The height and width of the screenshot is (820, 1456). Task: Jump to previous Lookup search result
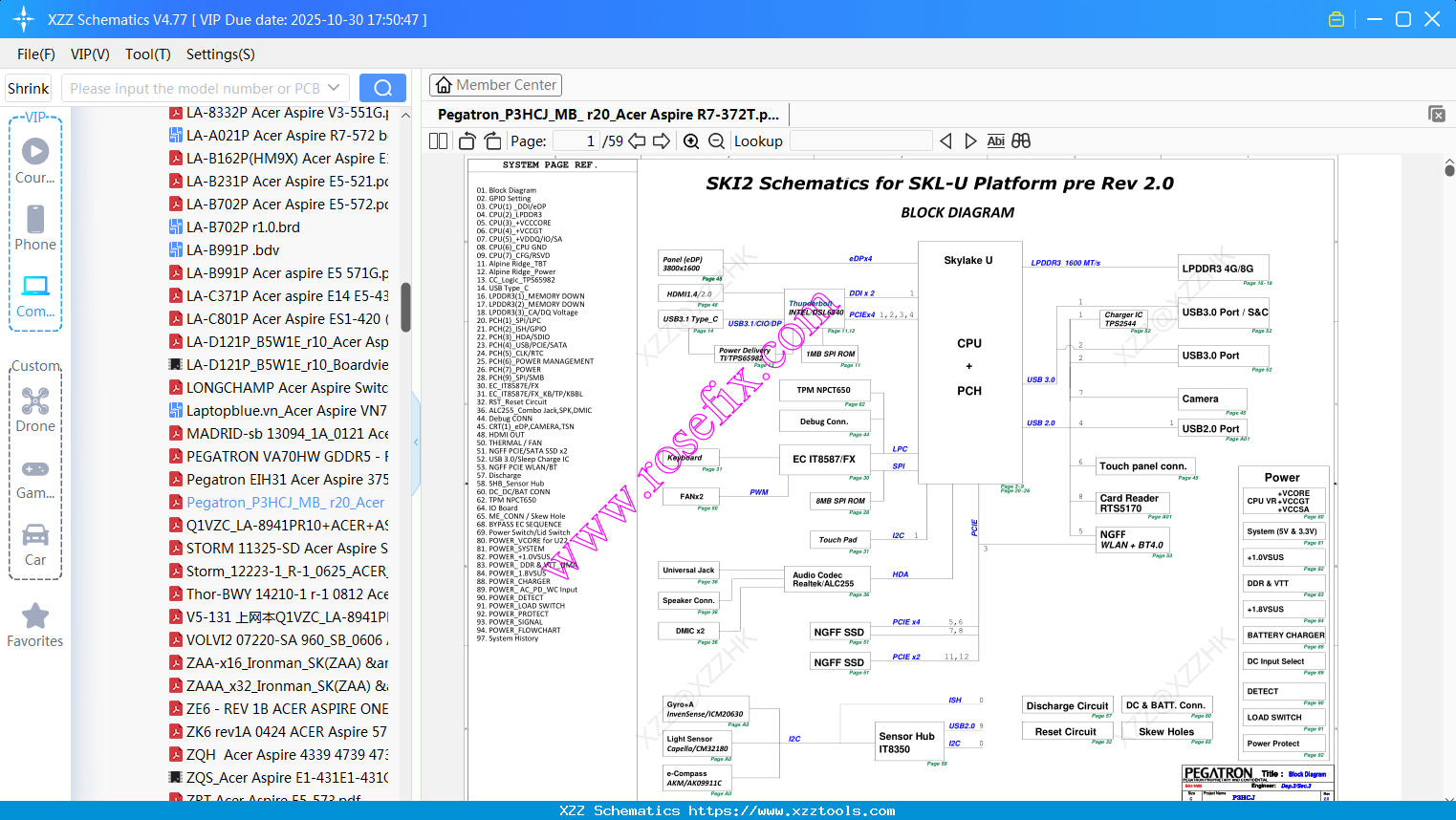[945, 141]
